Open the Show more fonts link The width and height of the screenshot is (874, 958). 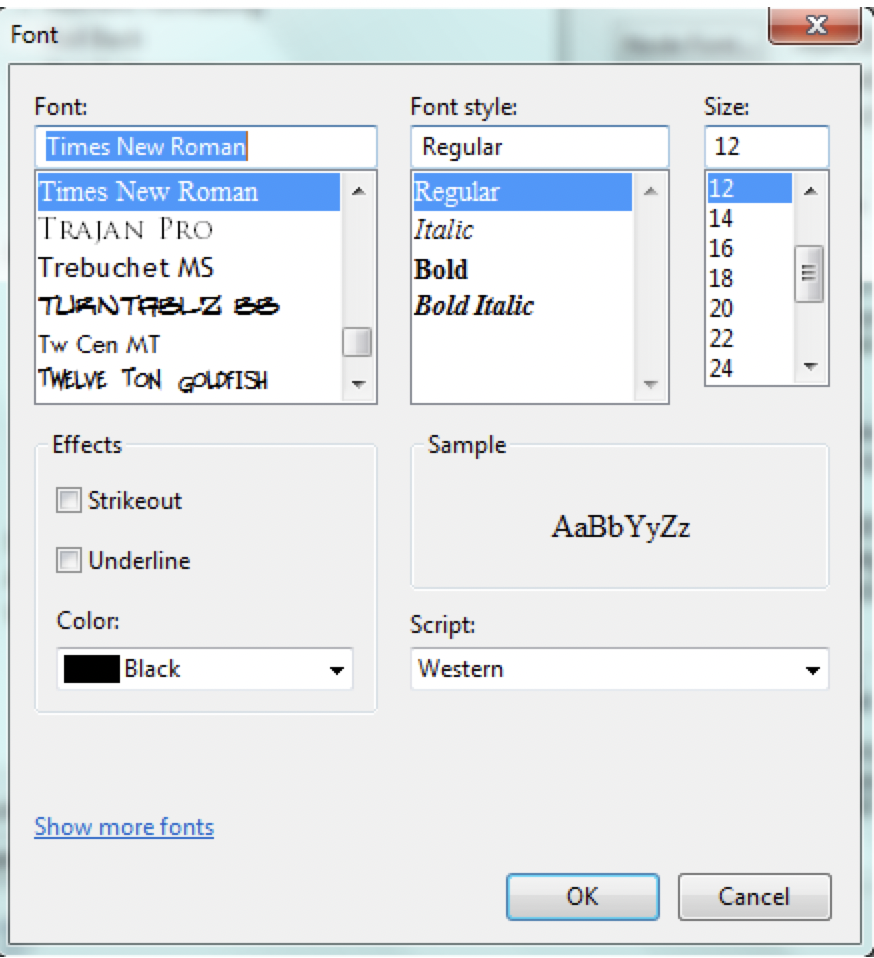click(x=124, y=827)
